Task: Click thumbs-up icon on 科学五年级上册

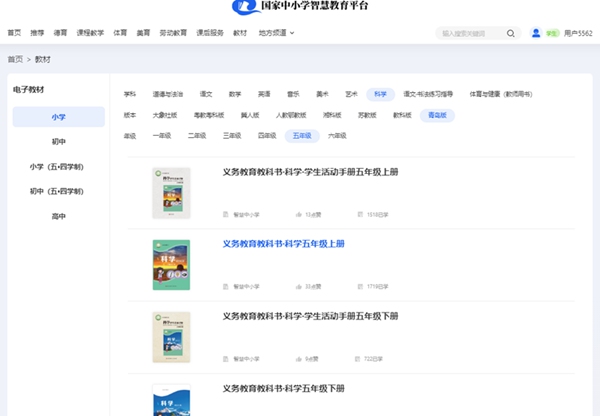Action: 299,286
